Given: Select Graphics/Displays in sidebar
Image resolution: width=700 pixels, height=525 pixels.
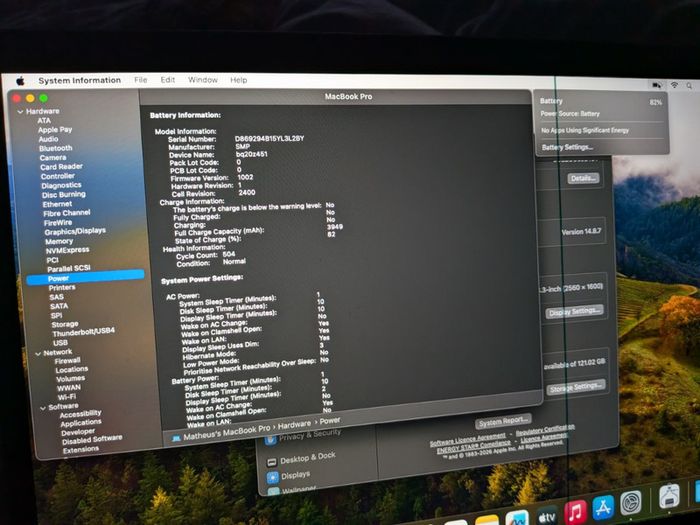Looking at the screenshot, I should [75, 231].
